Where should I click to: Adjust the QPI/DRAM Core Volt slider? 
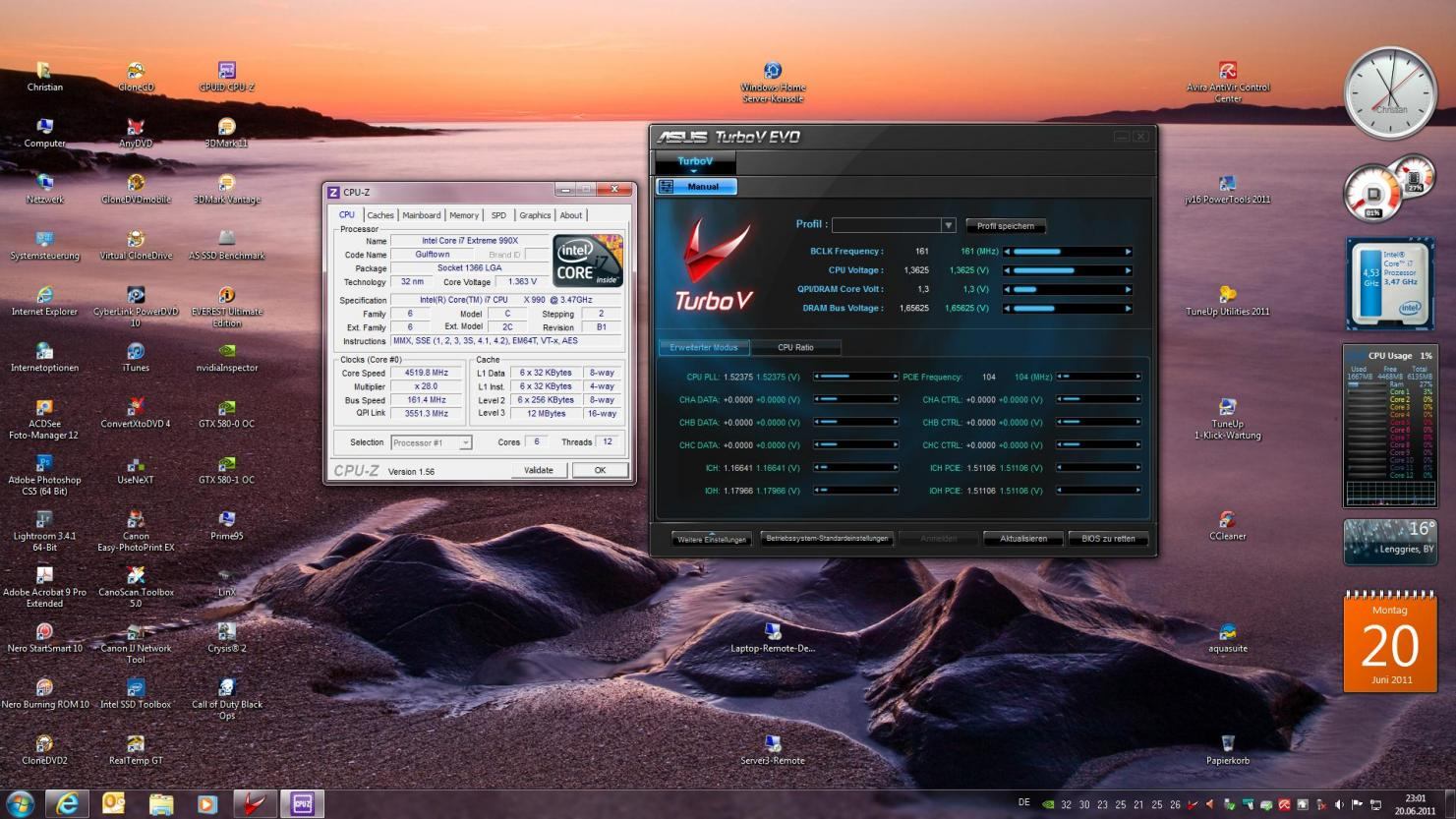[x=1068, y=289]
